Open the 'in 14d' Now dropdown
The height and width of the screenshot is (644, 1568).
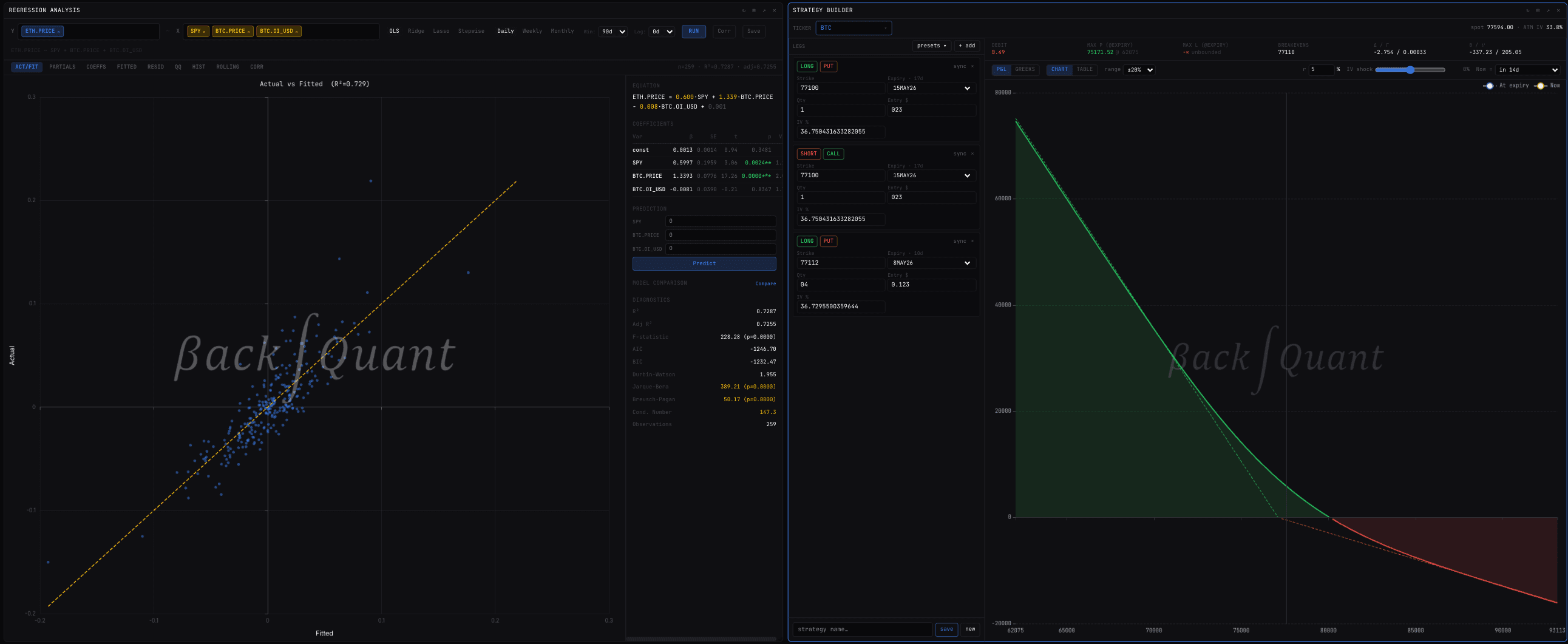1528,70
